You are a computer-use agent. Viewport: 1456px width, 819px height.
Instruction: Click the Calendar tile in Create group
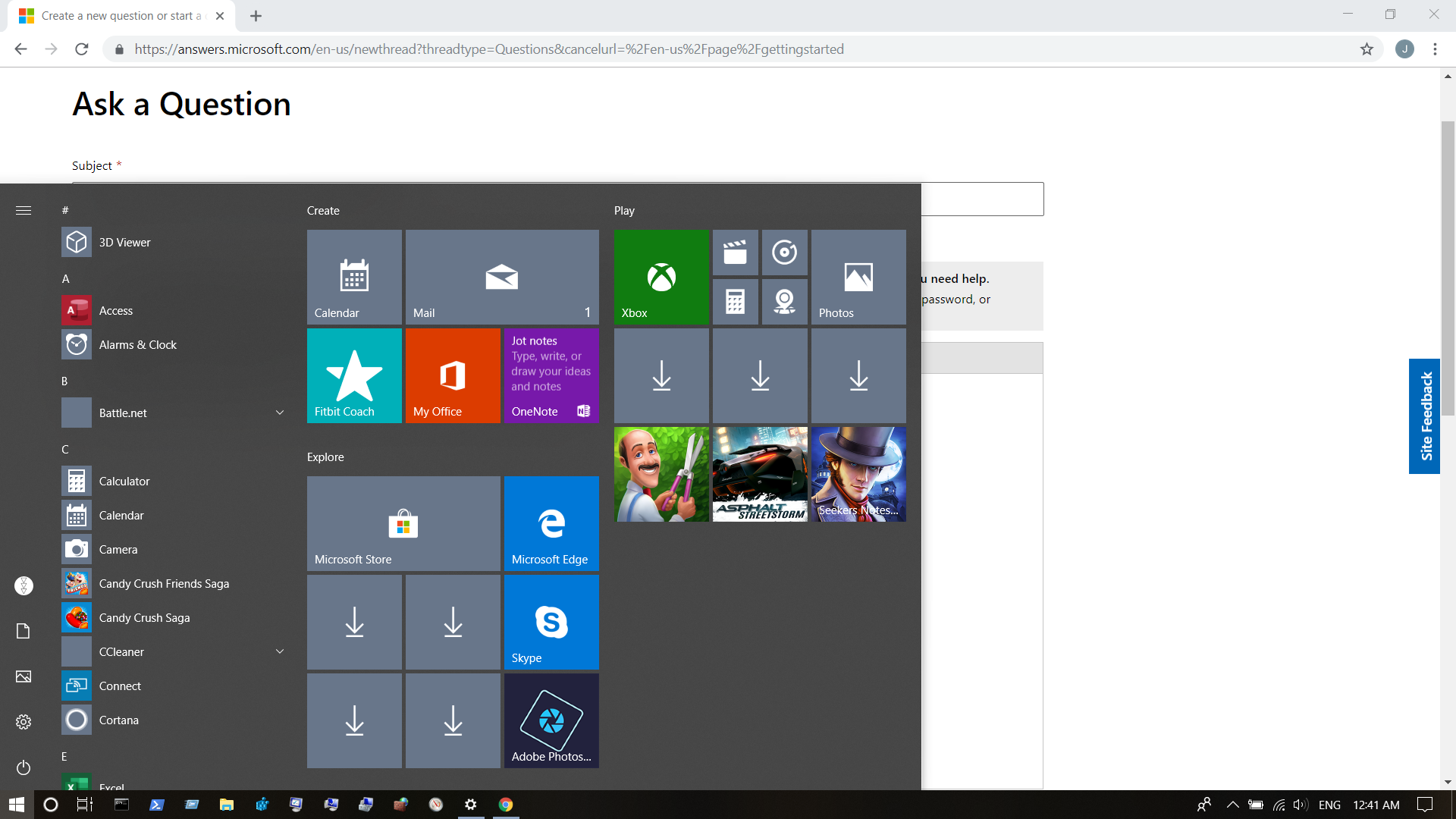[354, 278]
